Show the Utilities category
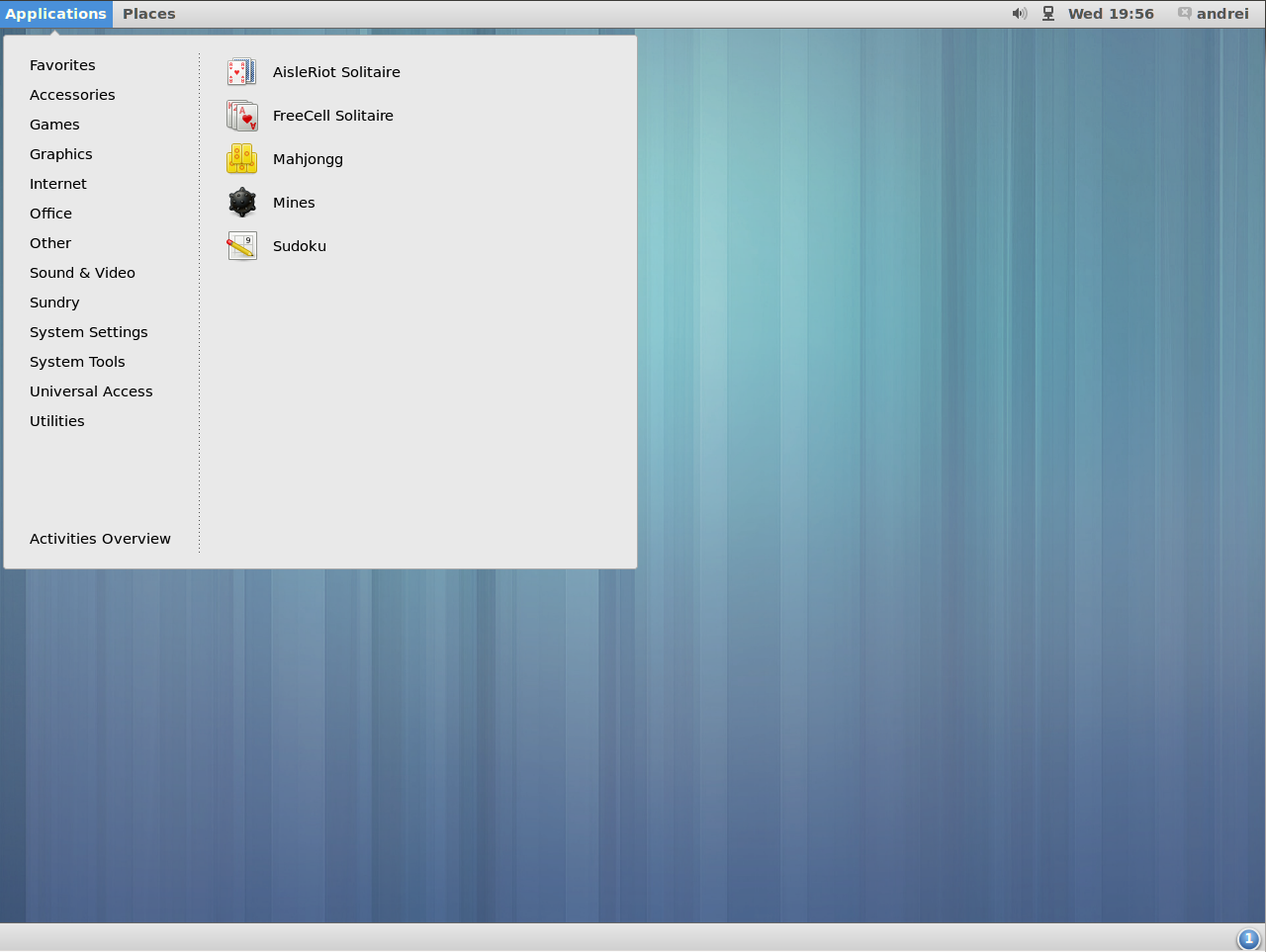1266x952 pixels. pos(57,421)
